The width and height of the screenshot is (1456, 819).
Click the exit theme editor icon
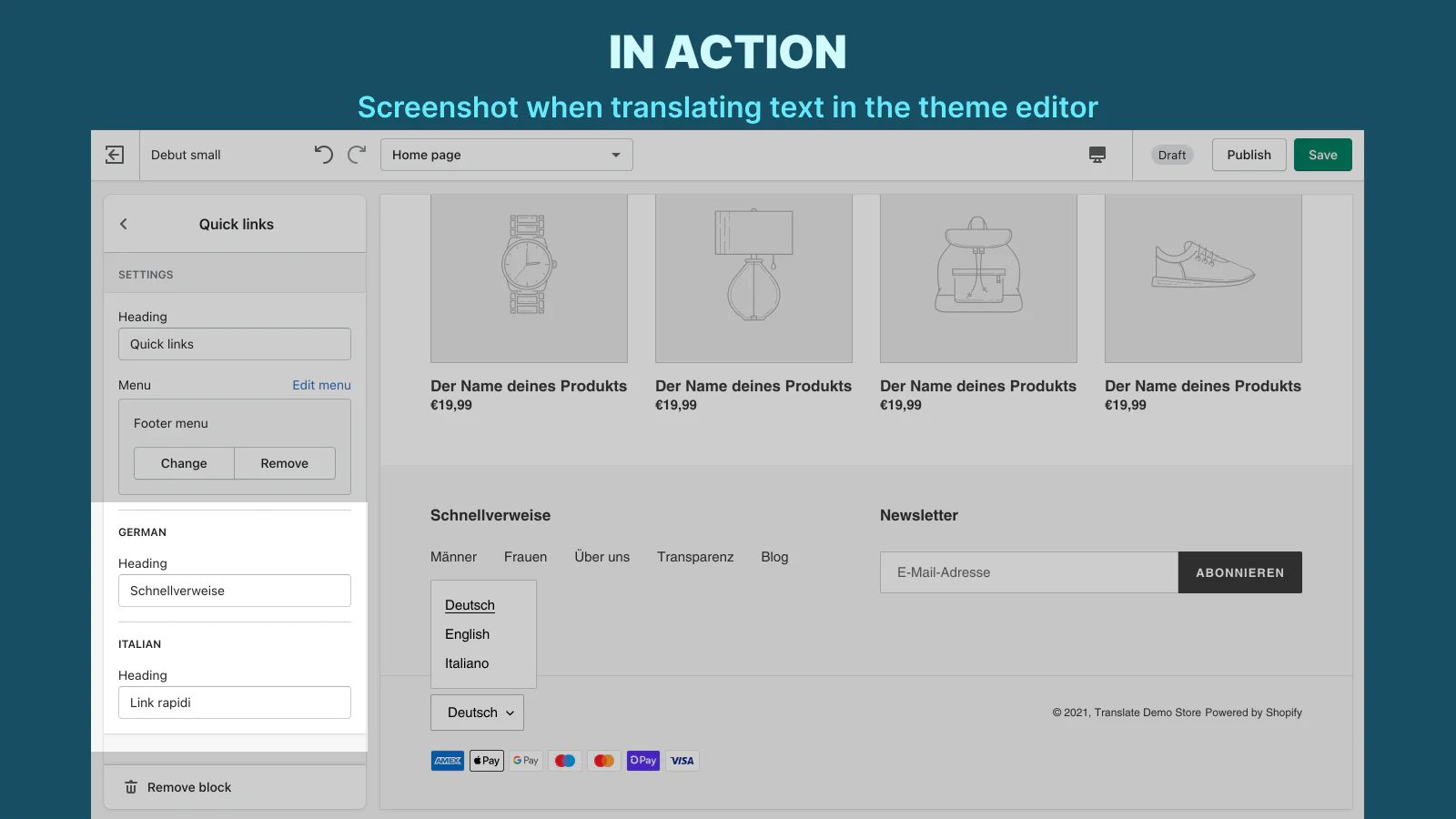(115, 155)
